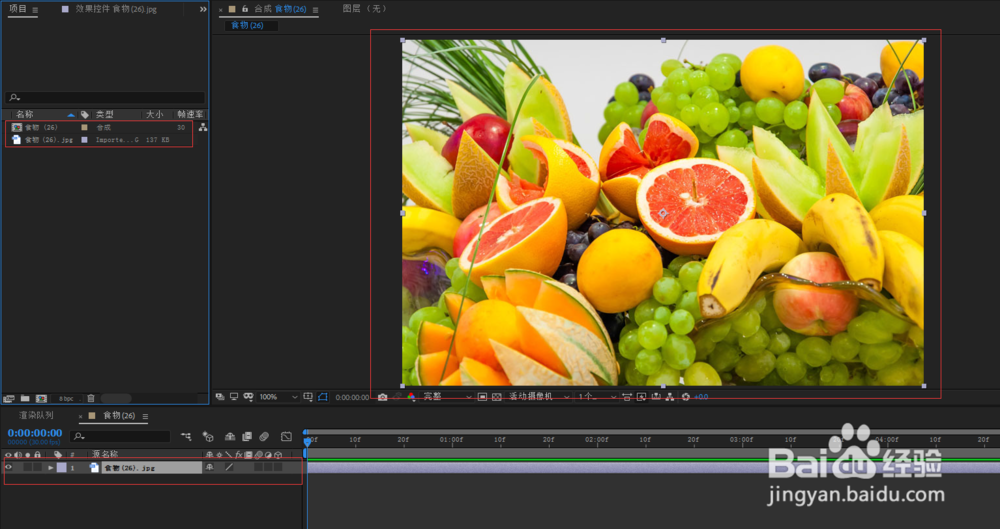Open the composition mini-flowchart in timeline
The width and height of the screenshot is (1000, 529).
point(186,436)
